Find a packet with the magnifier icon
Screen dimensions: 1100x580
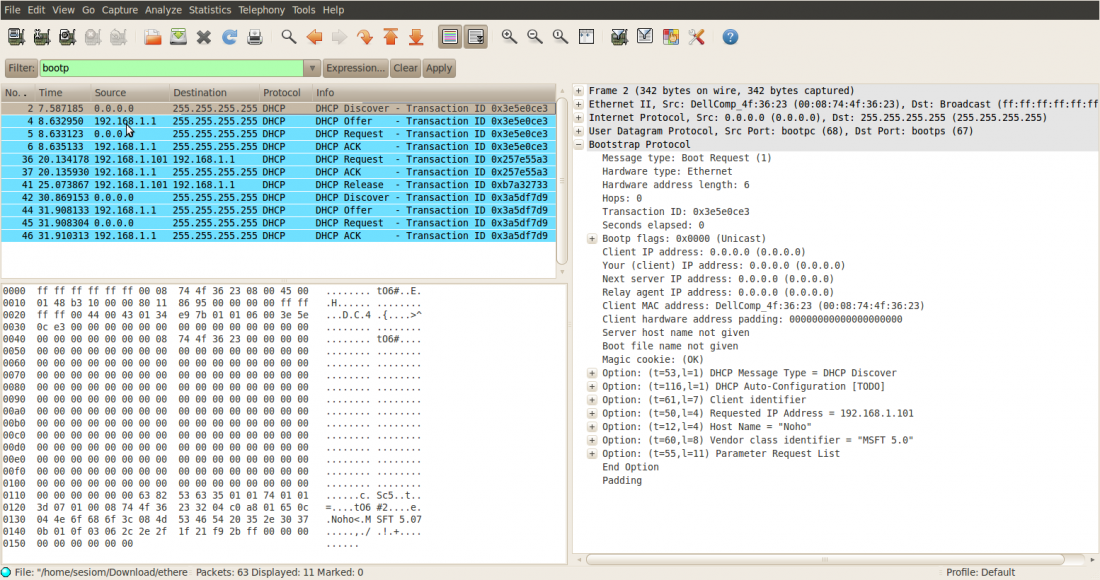point(288,37)
